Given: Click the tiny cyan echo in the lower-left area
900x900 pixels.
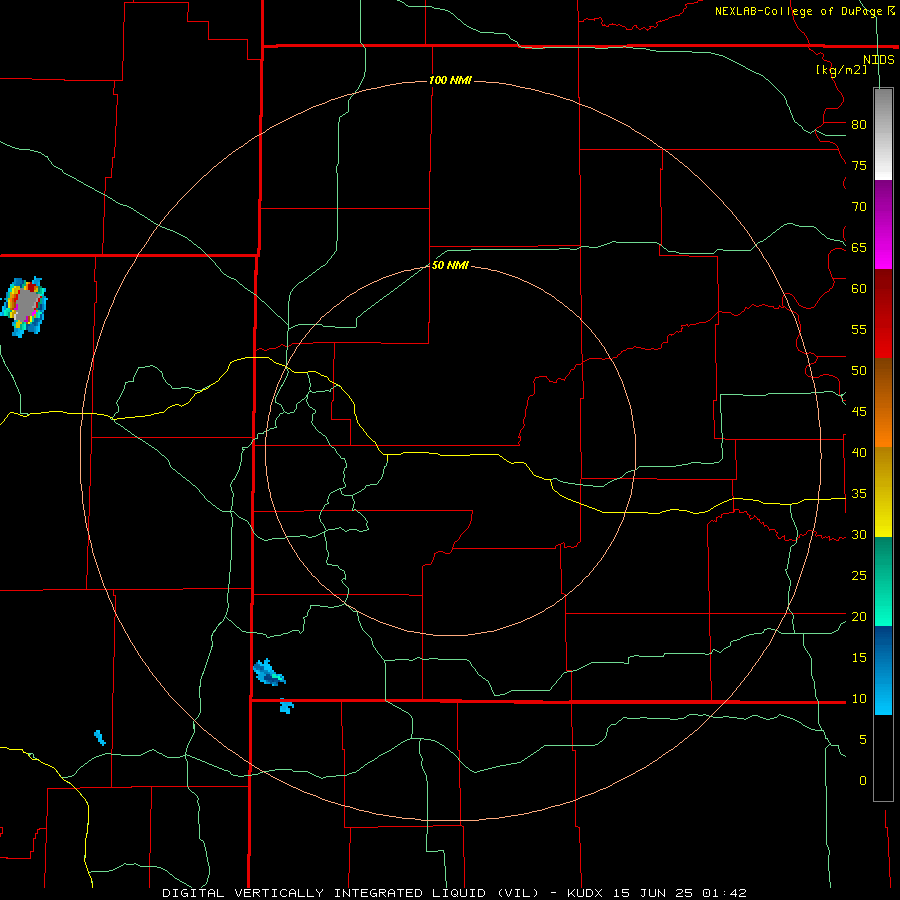Looking at the screenshot, I should [x=100, y=738].
